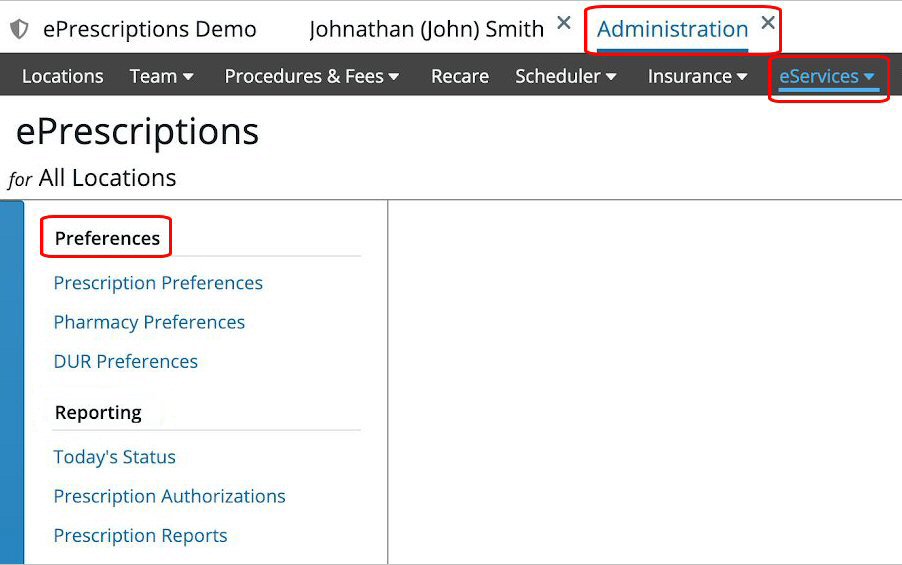Click the blue vertical strip on the left edge

pos(12,380)
